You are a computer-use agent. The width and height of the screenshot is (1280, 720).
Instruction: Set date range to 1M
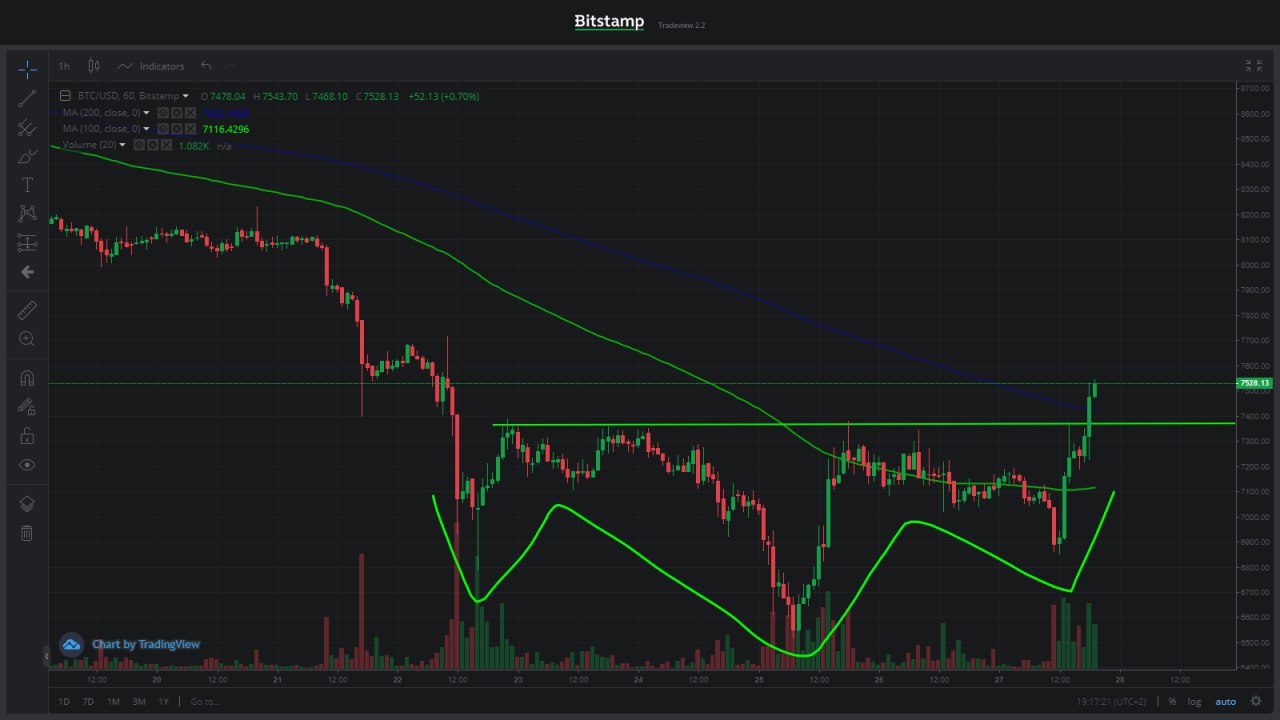(x=113, y=701)
